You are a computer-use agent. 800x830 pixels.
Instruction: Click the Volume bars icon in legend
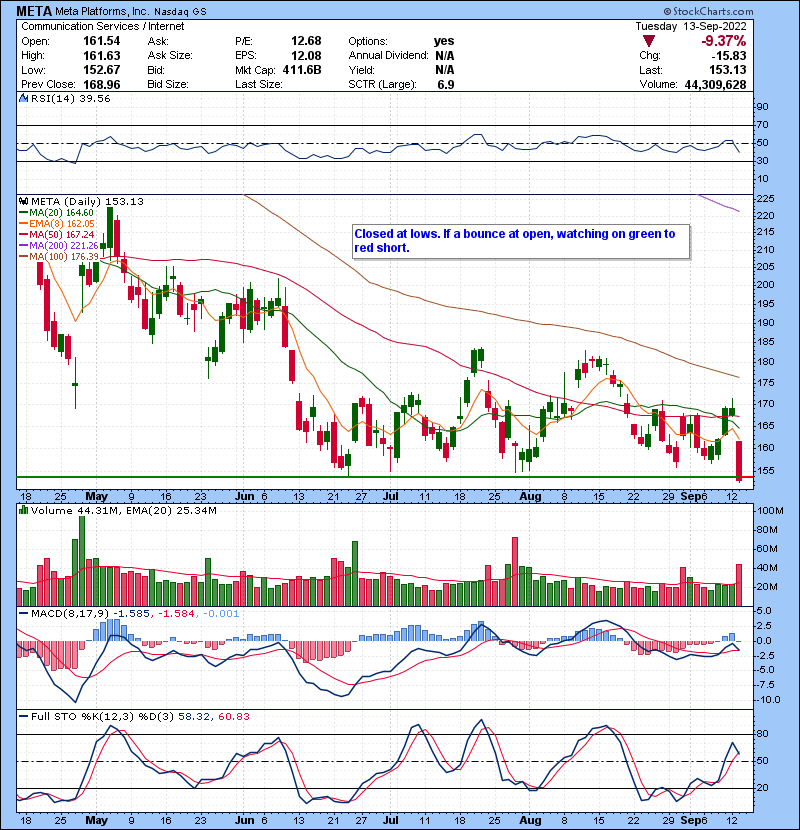click(23, 510)
